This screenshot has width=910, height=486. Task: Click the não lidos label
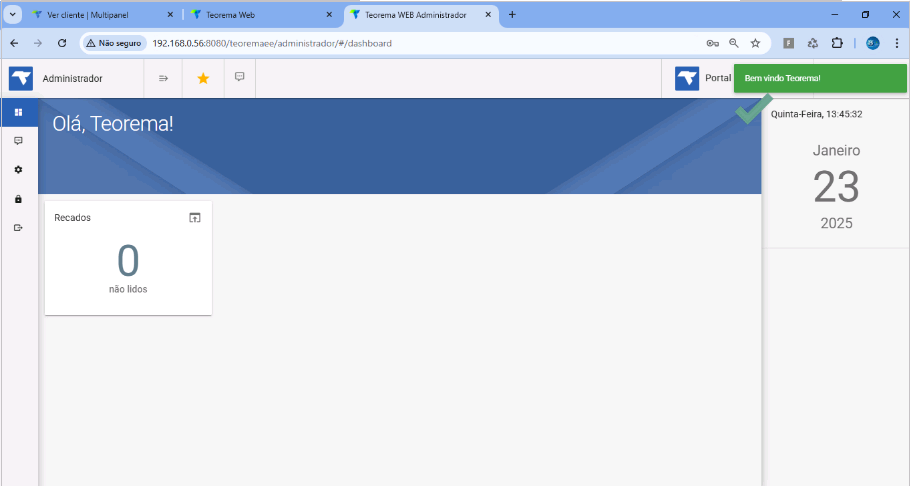(128, 289)
